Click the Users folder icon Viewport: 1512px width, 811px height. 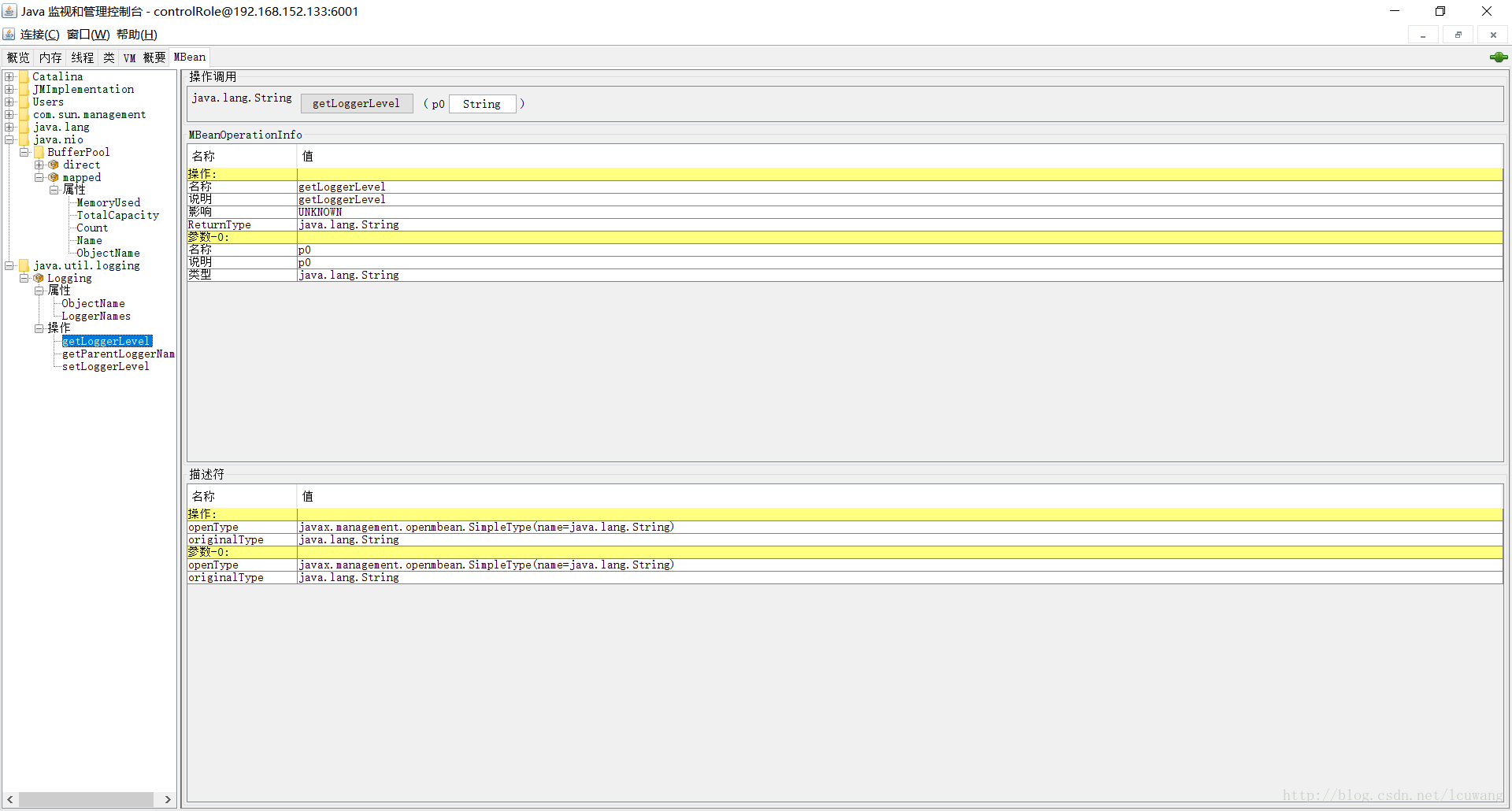pyautogui.click(x=24, y=102)
